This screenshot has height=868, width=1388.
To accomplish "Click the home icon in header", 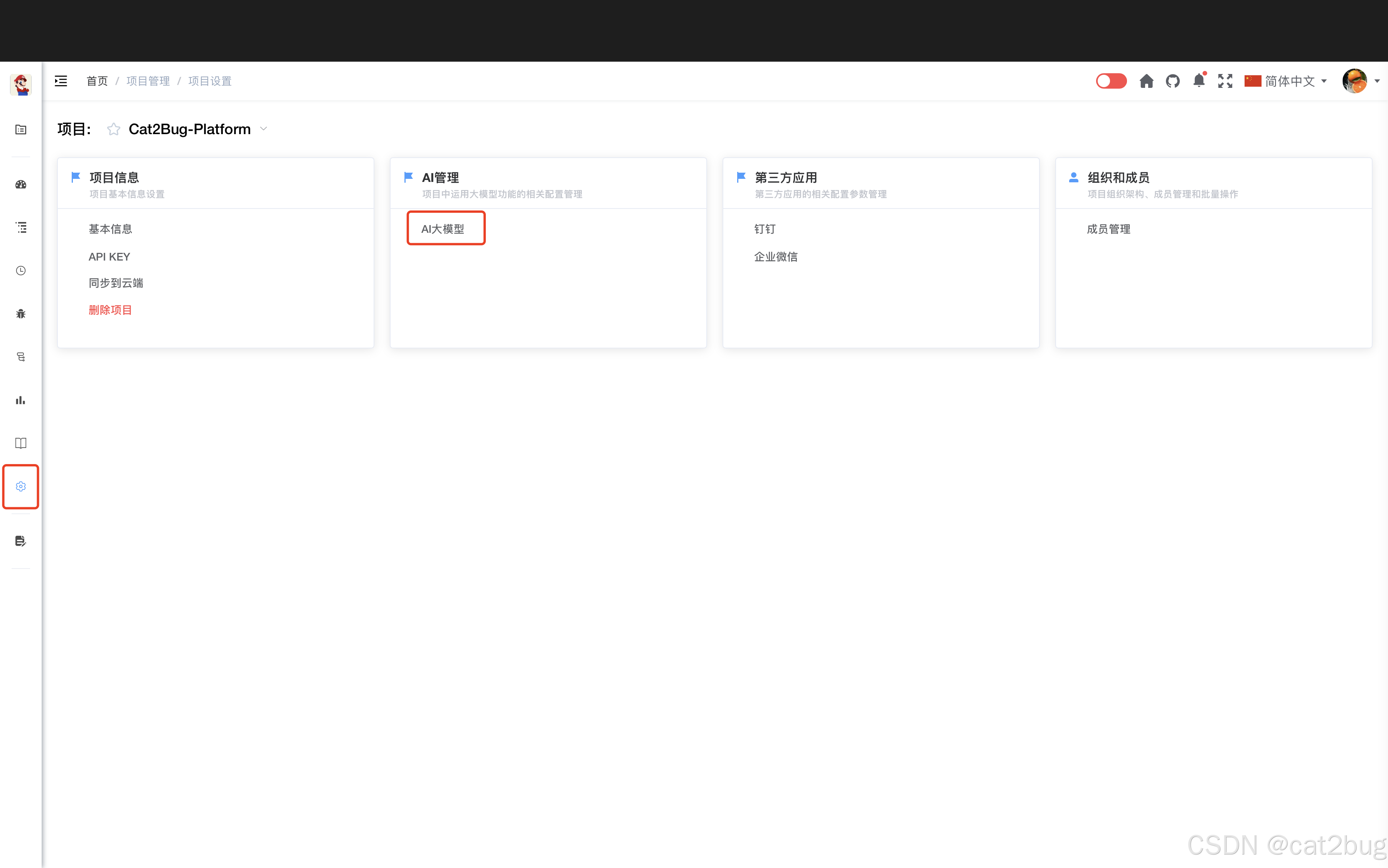I will click(x=1146, y=81).
